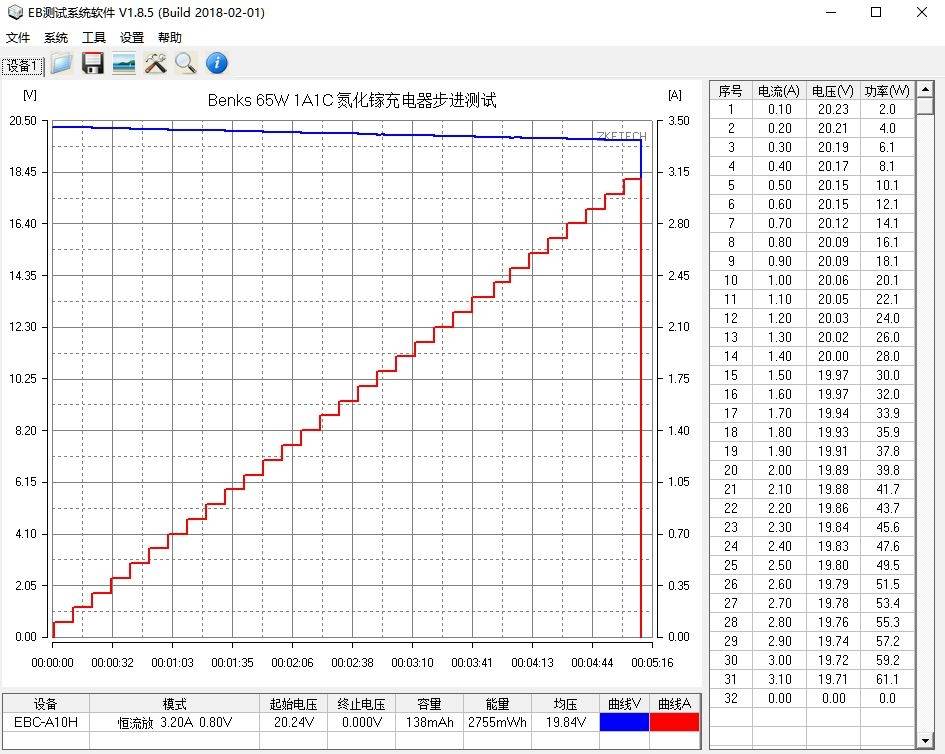Open the folder icon in toolbar
Screen dimensions: 945x754
coord(61,63)
